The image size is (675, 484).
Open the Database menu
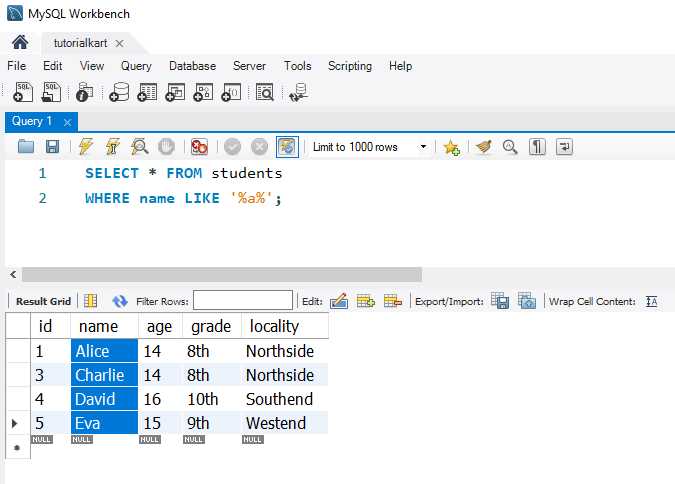click(192, 66)
